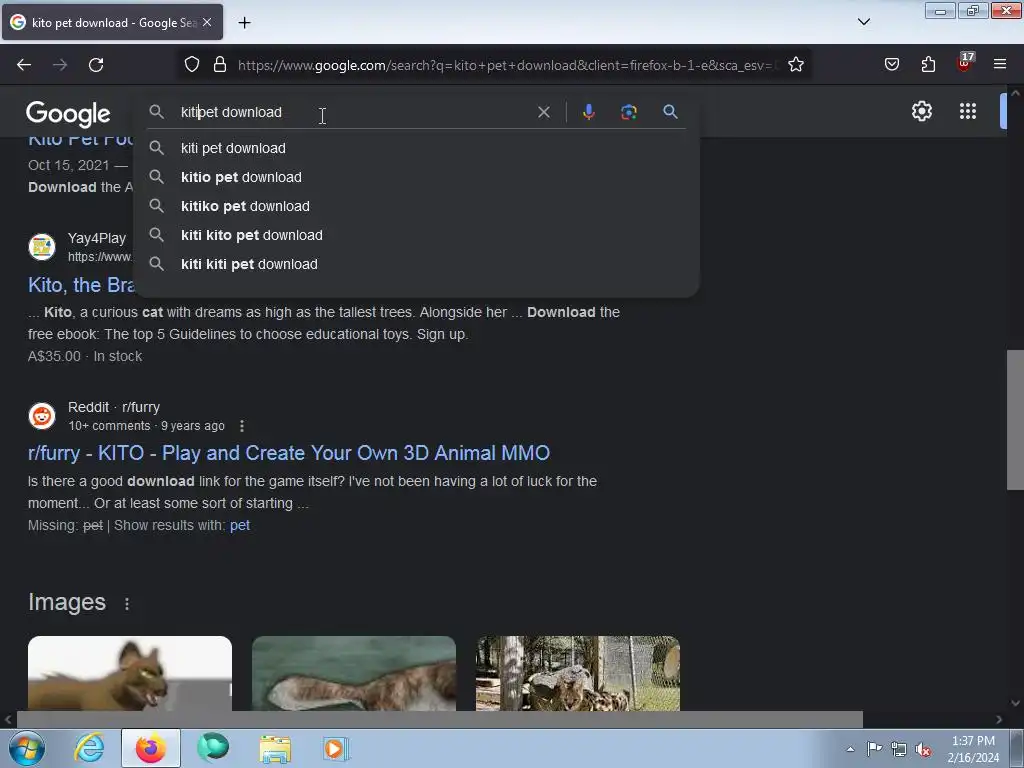This screenshot has height=768, width=1024.
Task: Open the media player taskbar icon
Action: (336, 748)
